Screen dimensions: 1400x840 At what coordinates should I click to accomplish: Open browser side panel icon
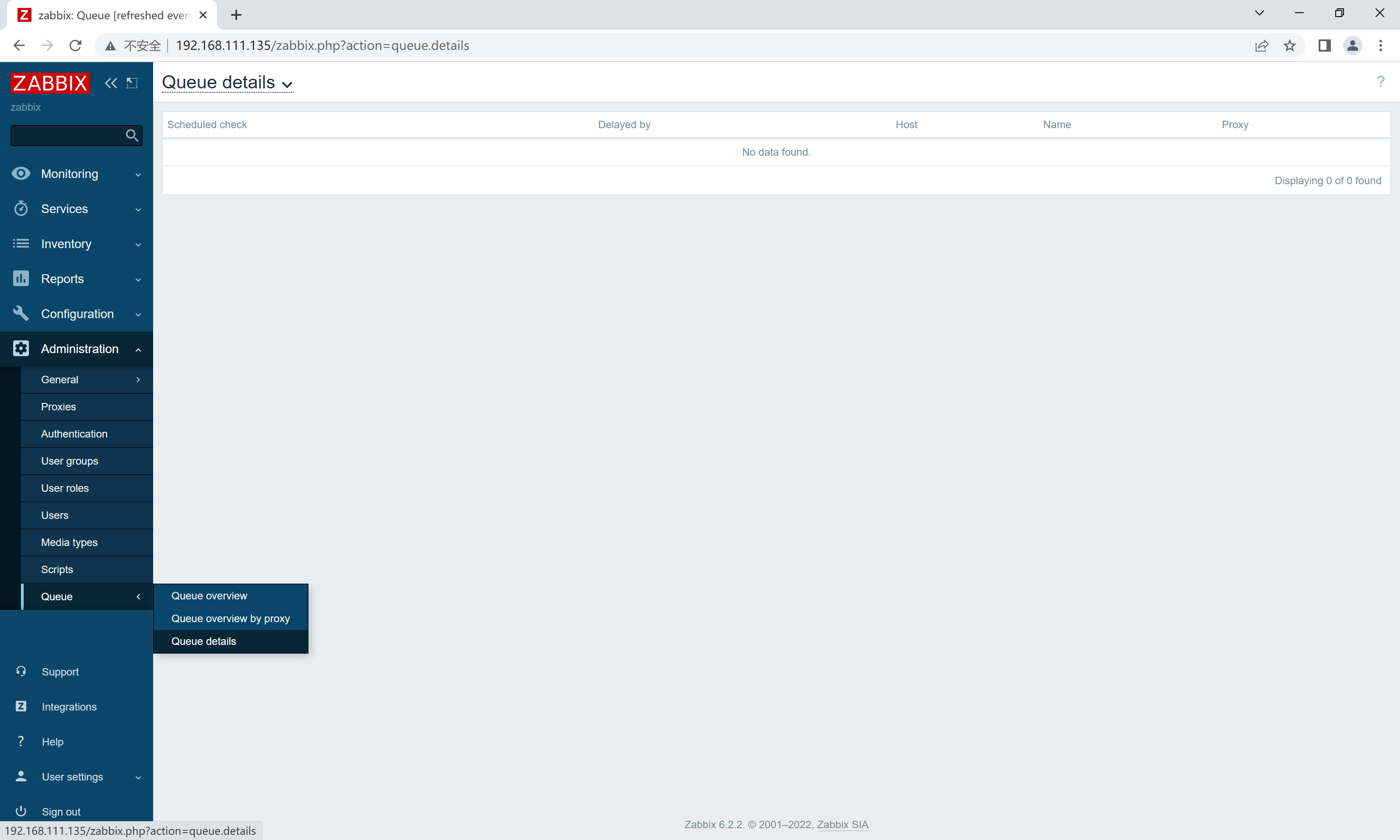click(1324, 45)
